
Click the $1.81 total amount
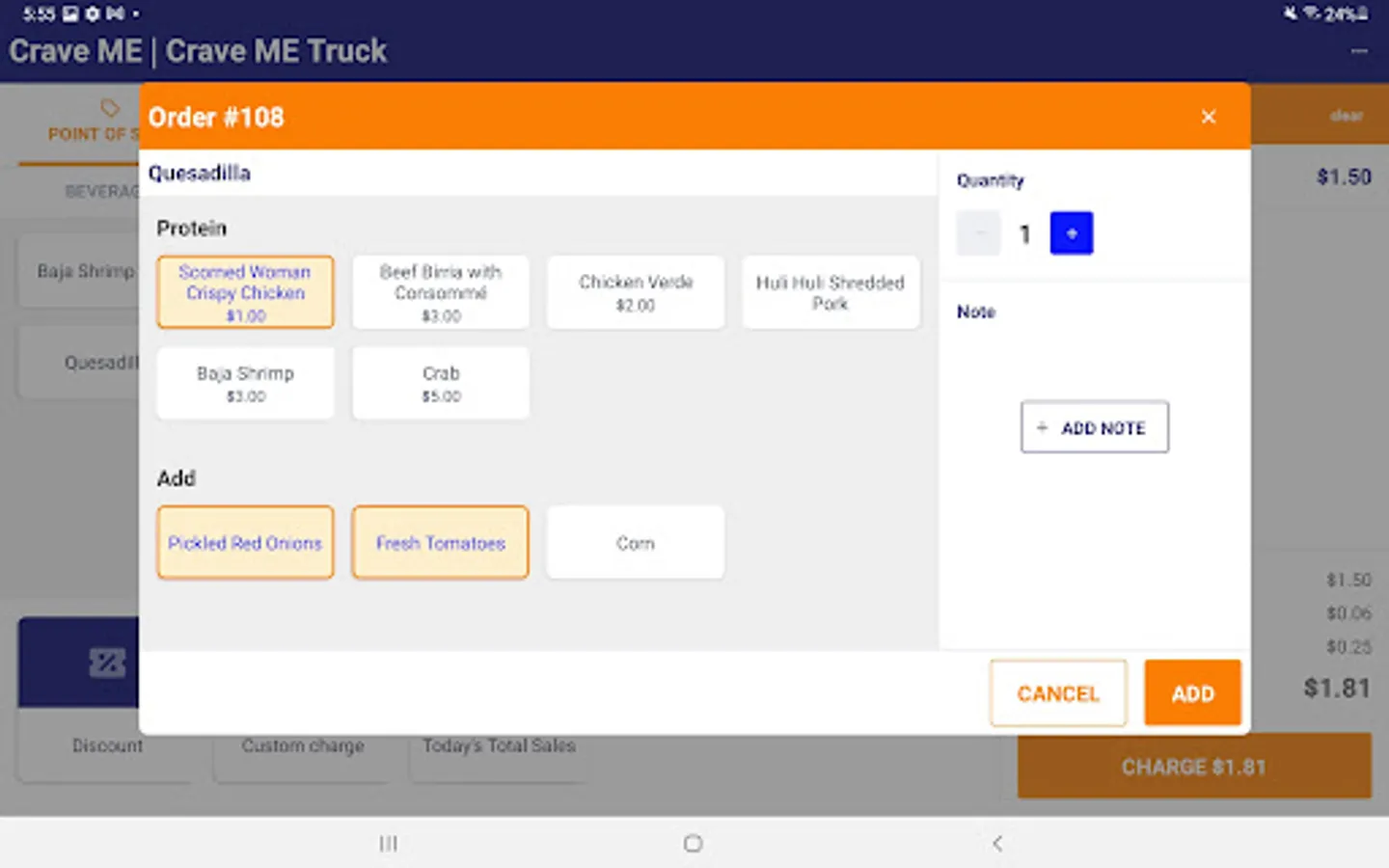point(1337,688)
